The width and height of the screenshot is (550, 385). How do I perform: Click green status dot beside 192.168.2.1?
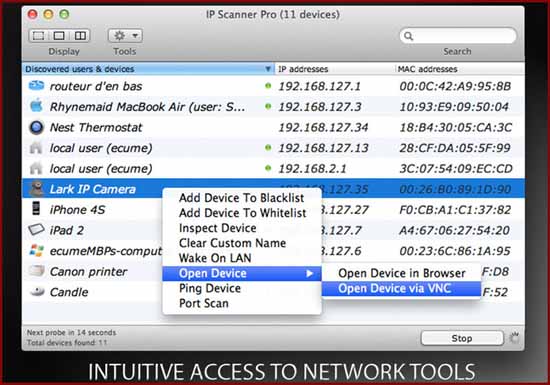pos(268,168)
